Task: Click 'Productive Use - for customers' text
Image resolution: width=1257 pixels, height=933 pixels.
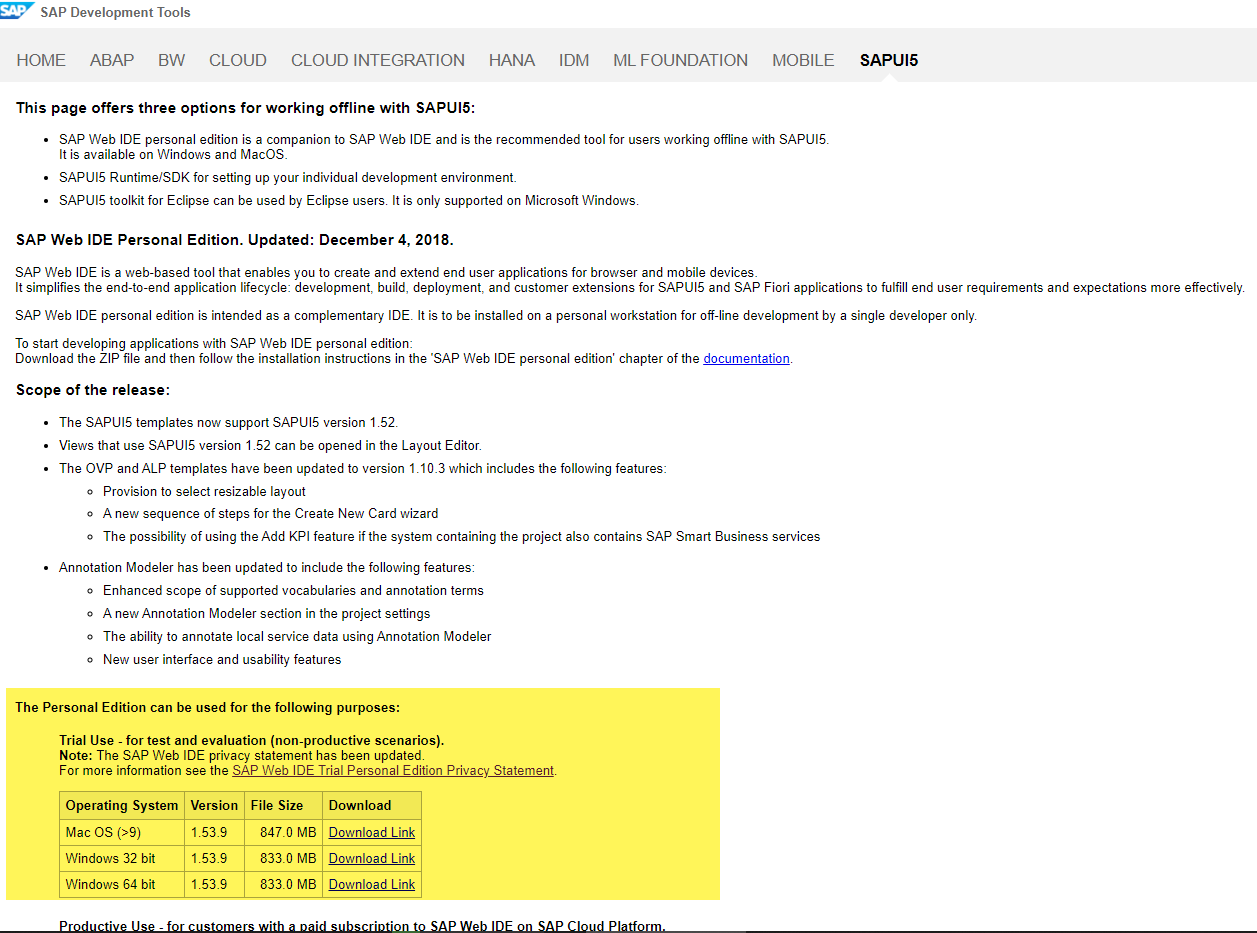Action: pos(362,925)
